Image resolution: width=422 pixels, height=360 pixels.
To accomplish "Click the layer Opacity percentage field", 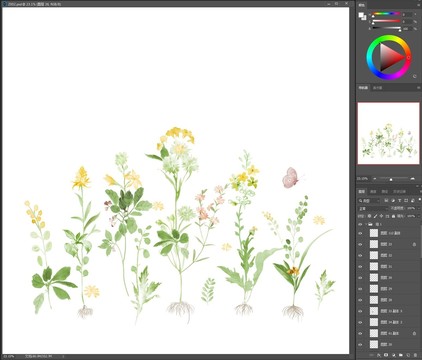I will coord(411,208).
